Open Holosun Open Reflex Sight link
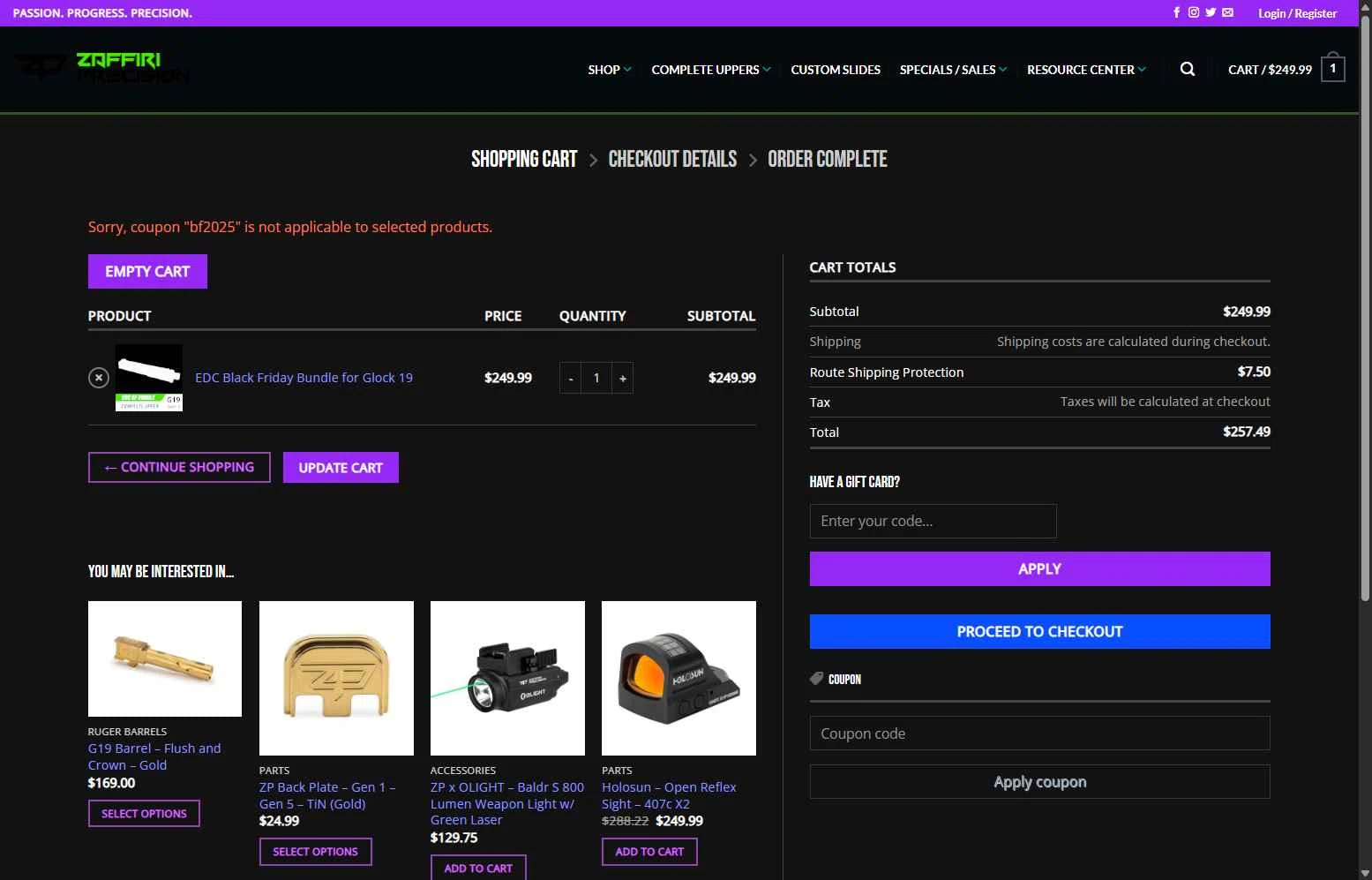The height and width of the screenshot is (880, 1372). tap(669, 795)
